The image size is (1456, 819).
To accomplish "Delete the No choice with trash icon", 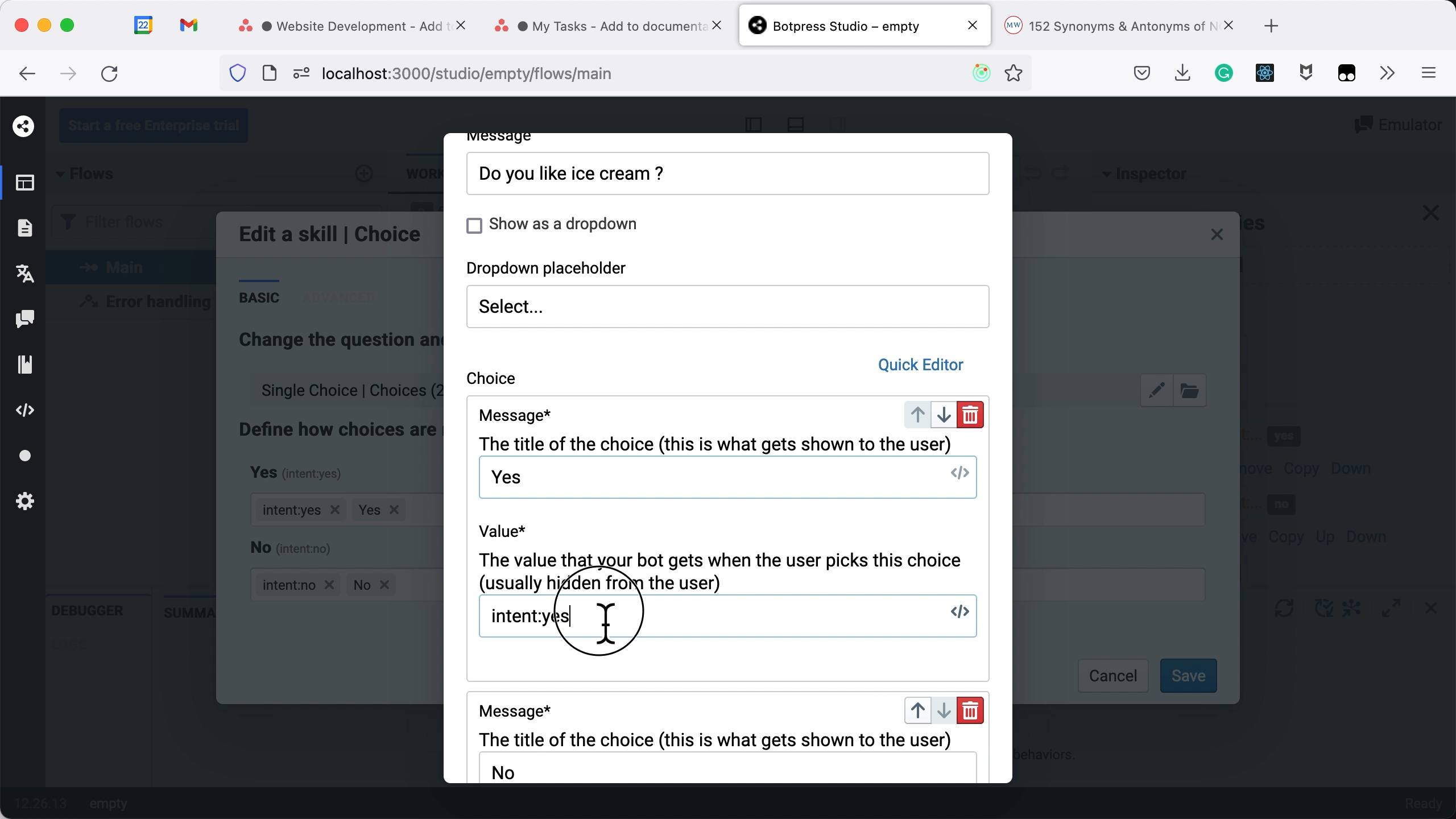I will pos(970,710).
